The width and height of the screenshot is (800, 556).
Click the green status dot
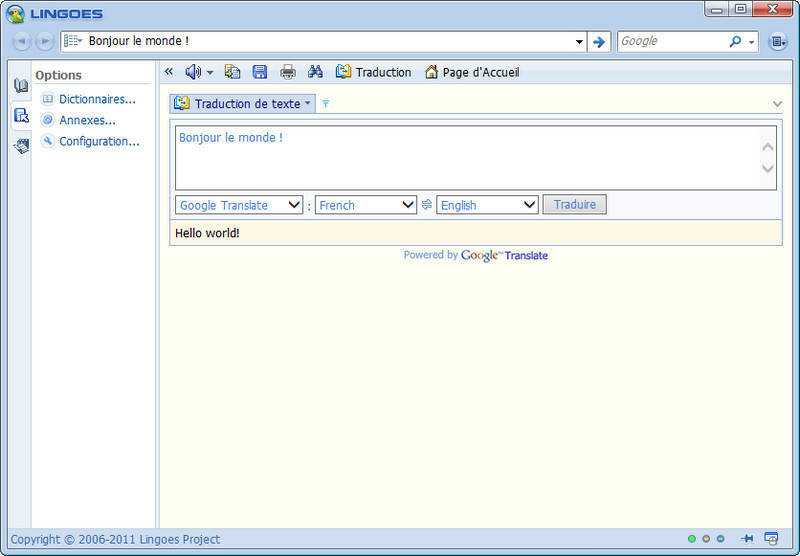click(x=692, y=539)
